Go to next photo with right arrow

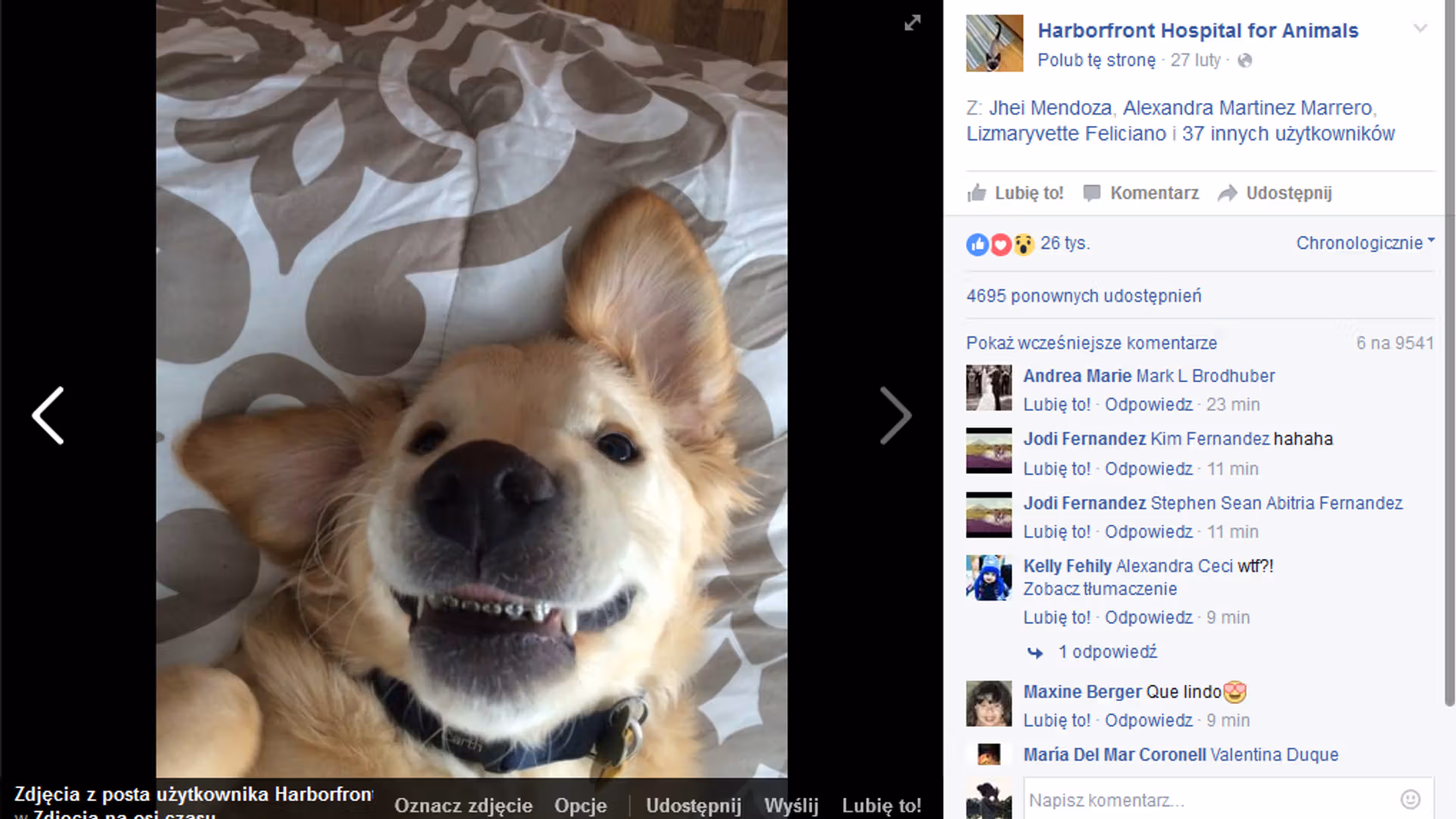click(896, 416)
